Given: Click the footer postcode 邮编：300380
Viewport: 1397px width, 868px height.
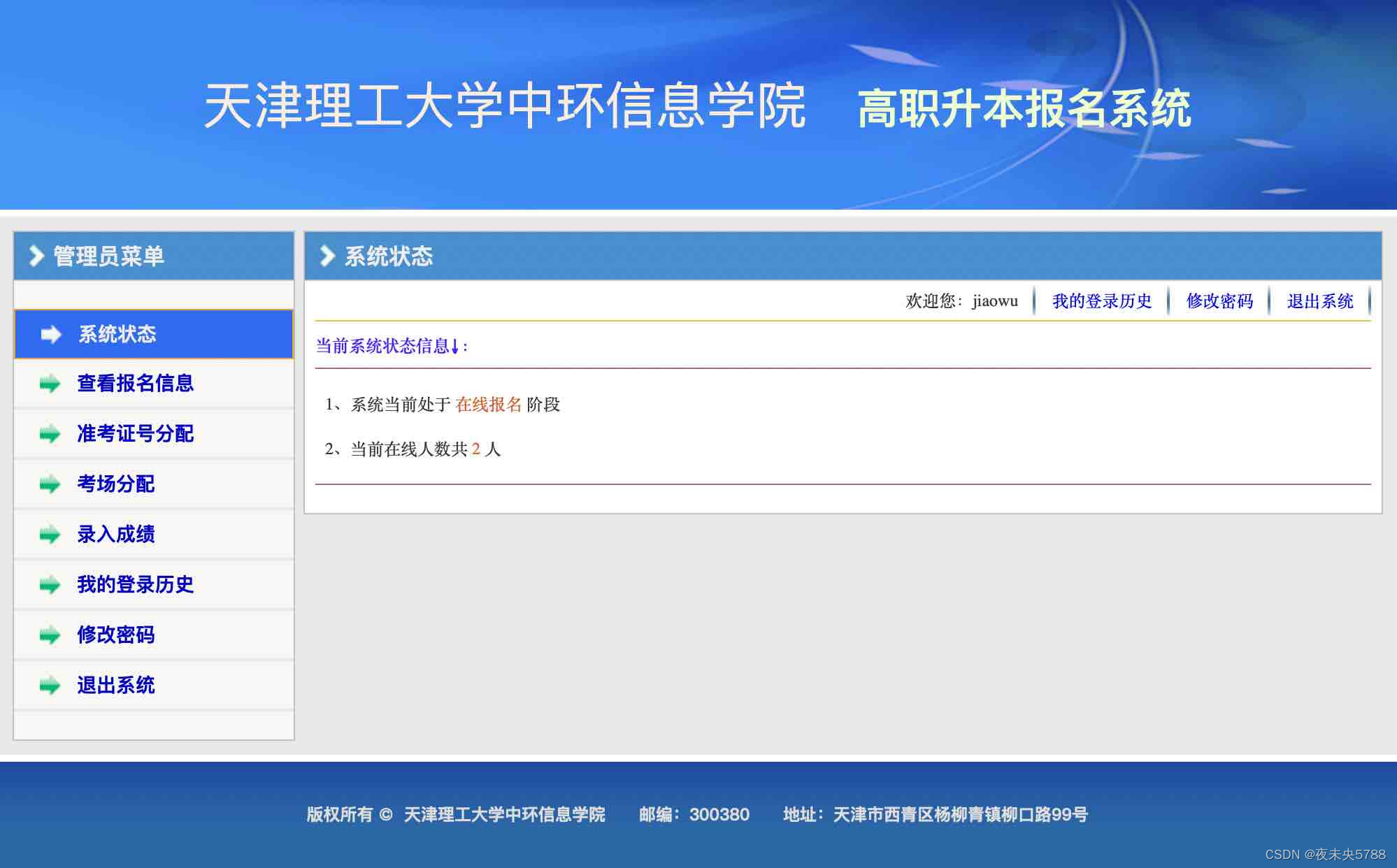Looking at the screenshot, I should click(x=694, y=814).
